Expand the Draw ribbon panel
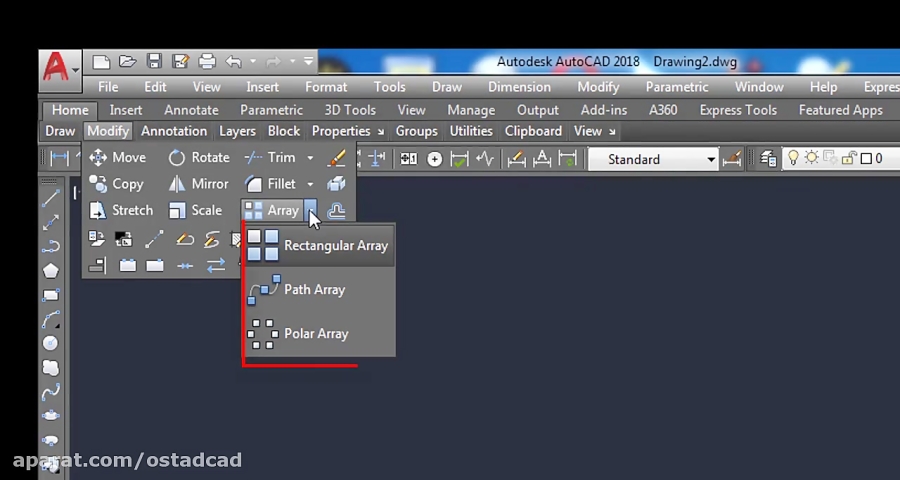 click(x=60, y=131)
